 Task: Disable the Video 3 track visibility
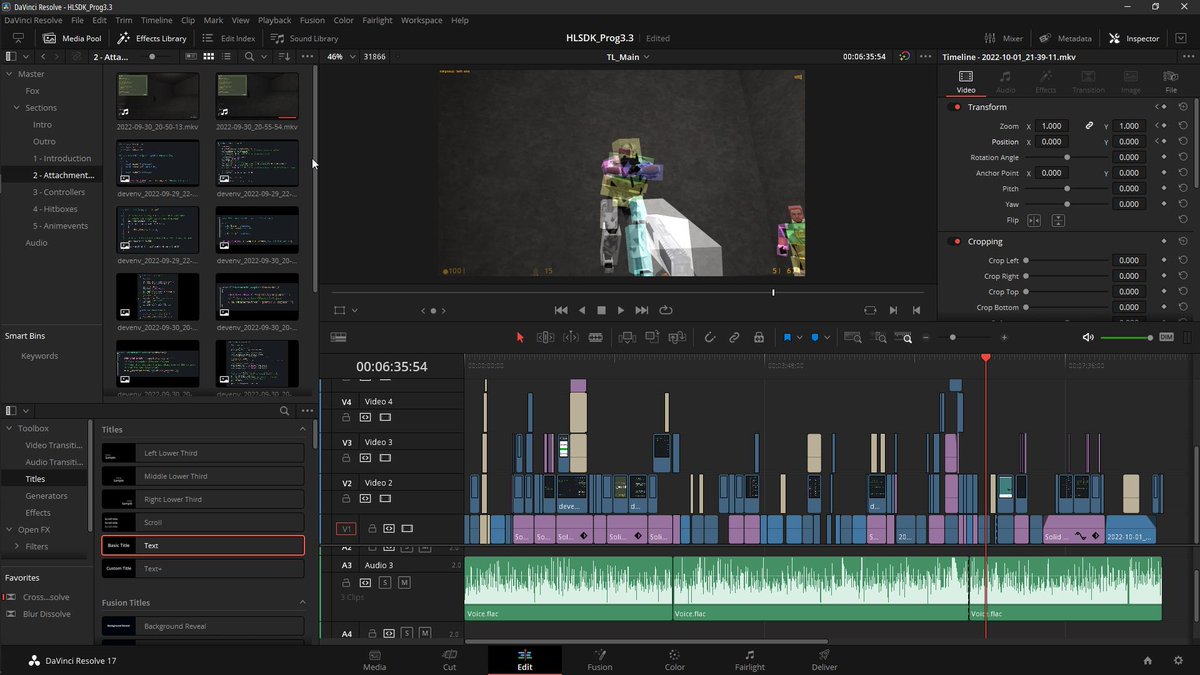coord(385,458)
